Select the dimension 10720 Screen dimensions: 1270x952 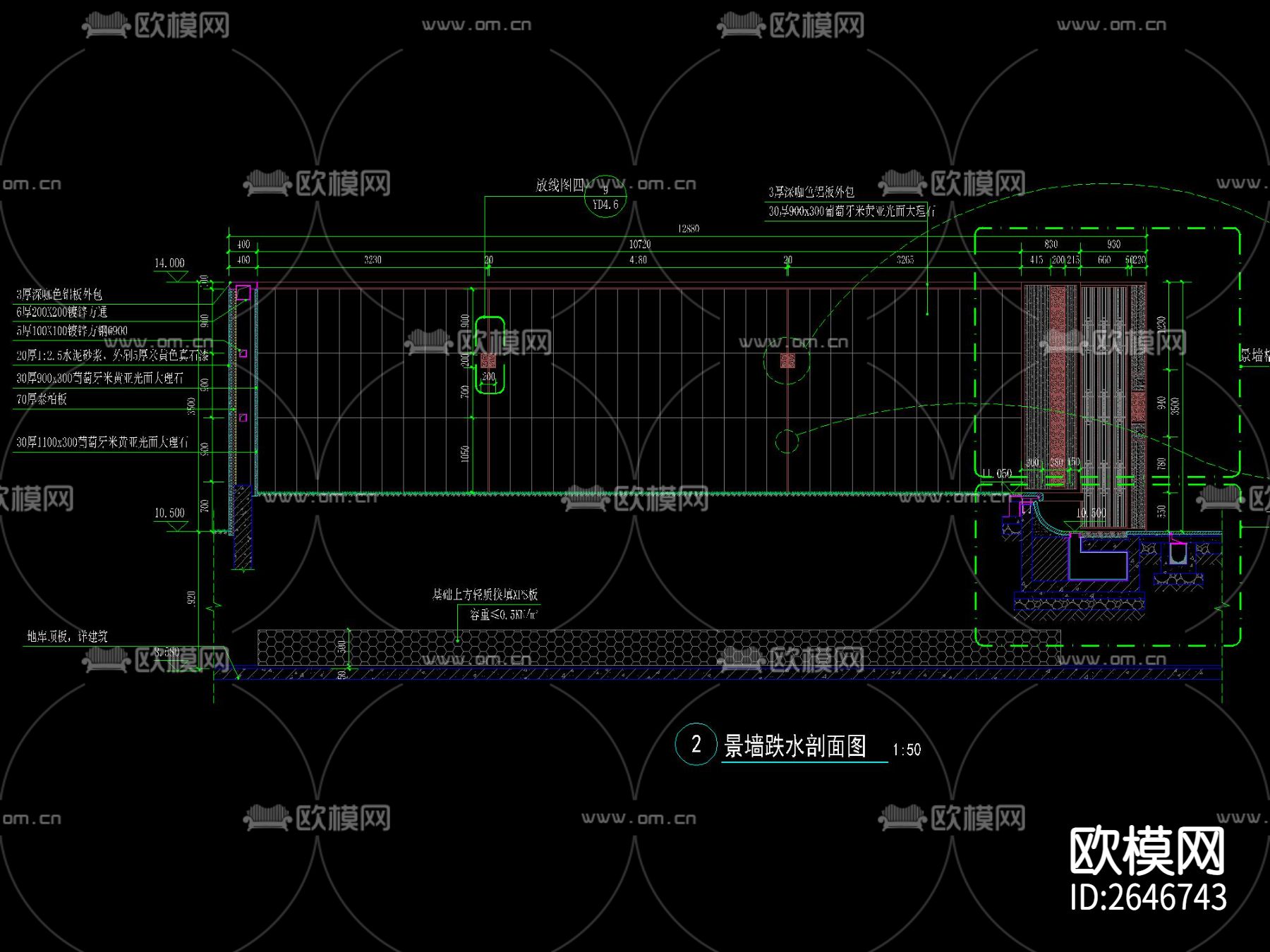pyautogui.click(x=639, y=244)
